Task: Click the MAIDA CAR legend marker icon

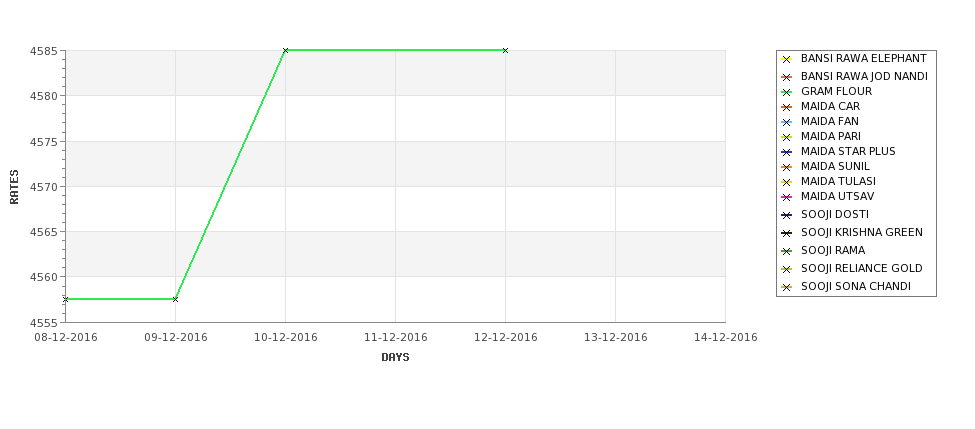Action: pyautogui.click(x=787, y=107)
